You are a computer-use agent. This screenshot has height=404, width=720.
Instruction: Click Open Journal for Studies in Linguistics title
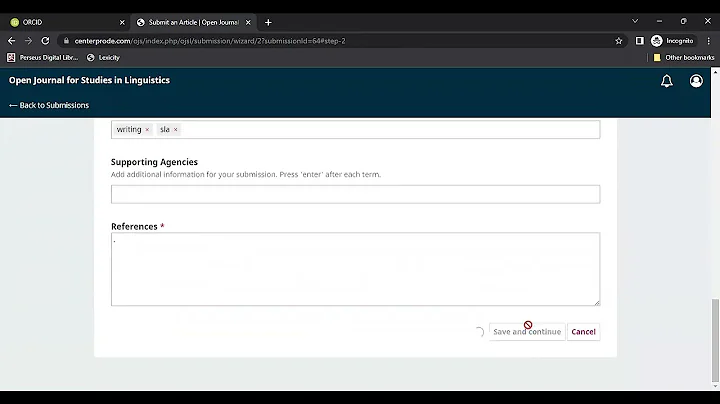[89, 80]
